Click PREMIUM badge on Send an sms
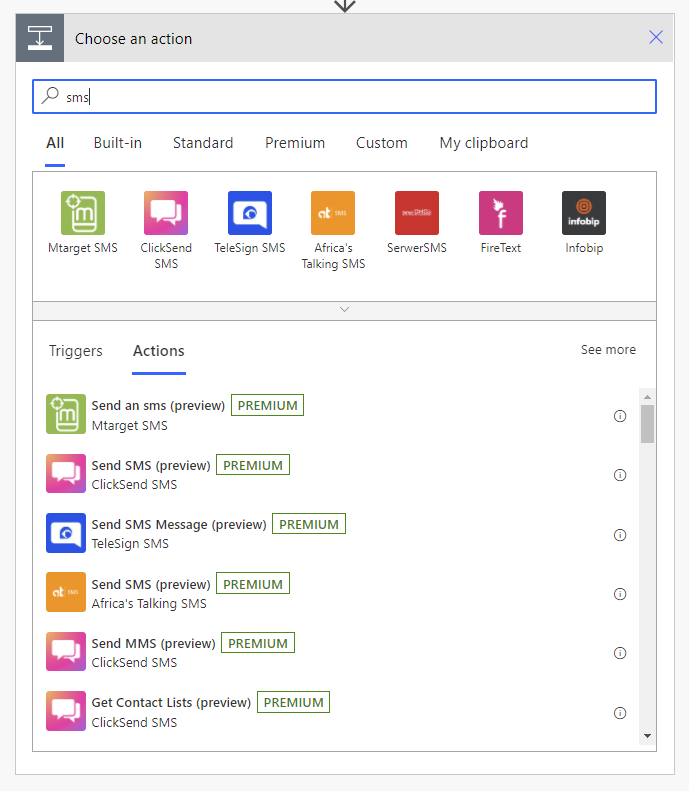 pos(267,405)
